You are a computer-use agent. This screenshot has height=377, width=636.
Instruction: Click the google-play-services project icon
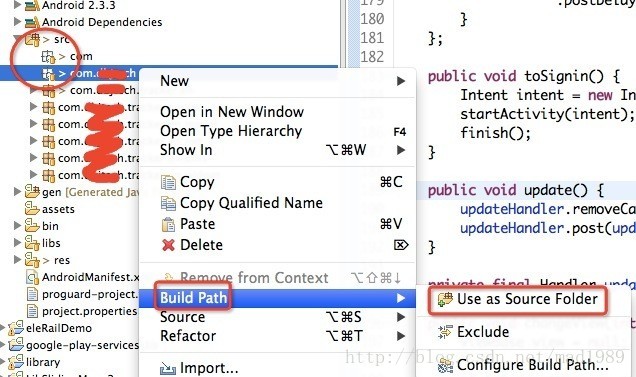tap(16, 345)
